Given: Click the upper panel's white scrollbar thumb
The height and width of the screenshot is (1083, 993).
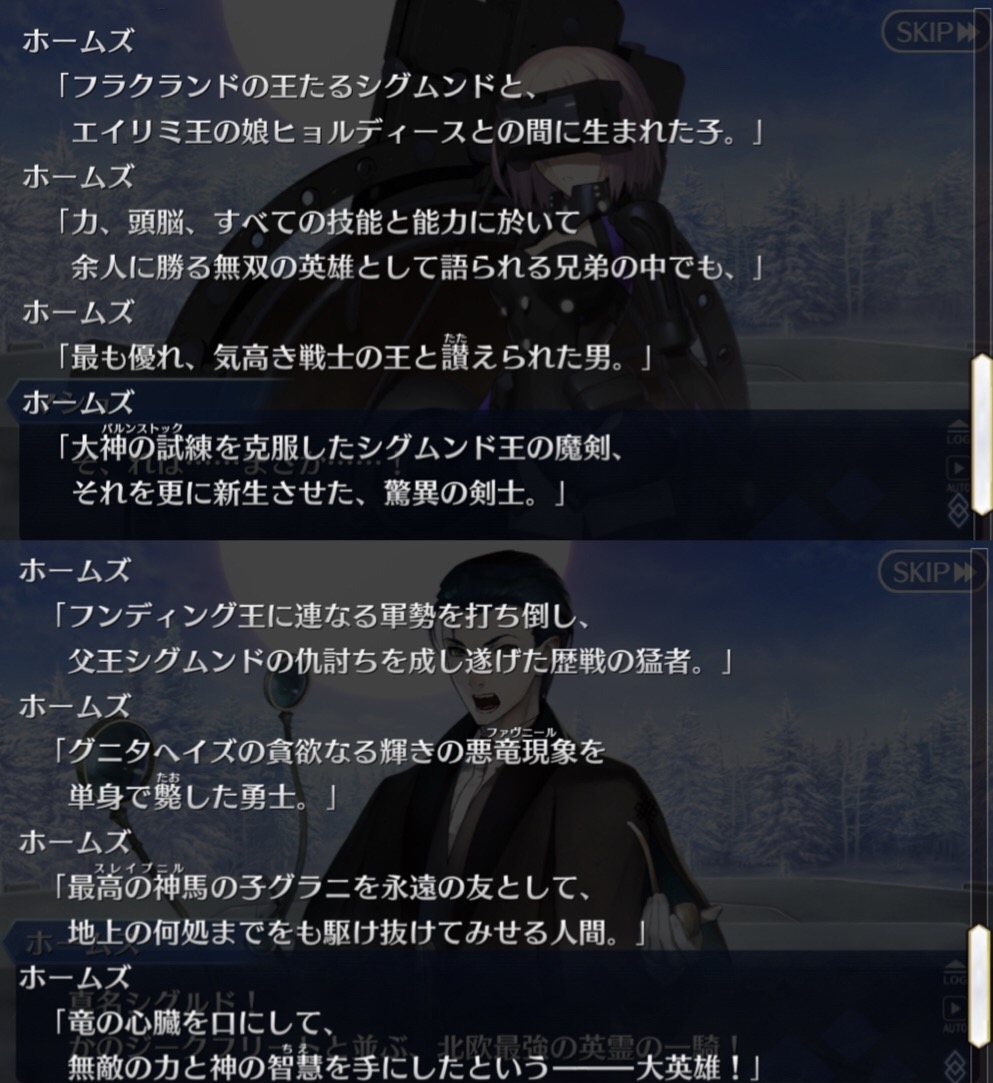Looking at the screenshot, I should [981, 436].
